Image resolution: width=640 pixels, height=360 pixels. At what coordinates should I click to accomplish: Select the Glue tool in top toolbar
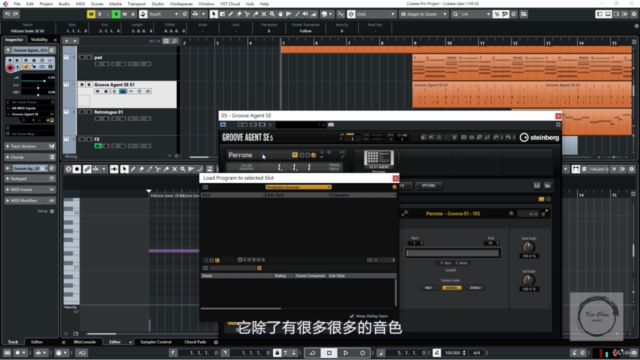click(256, 14)
